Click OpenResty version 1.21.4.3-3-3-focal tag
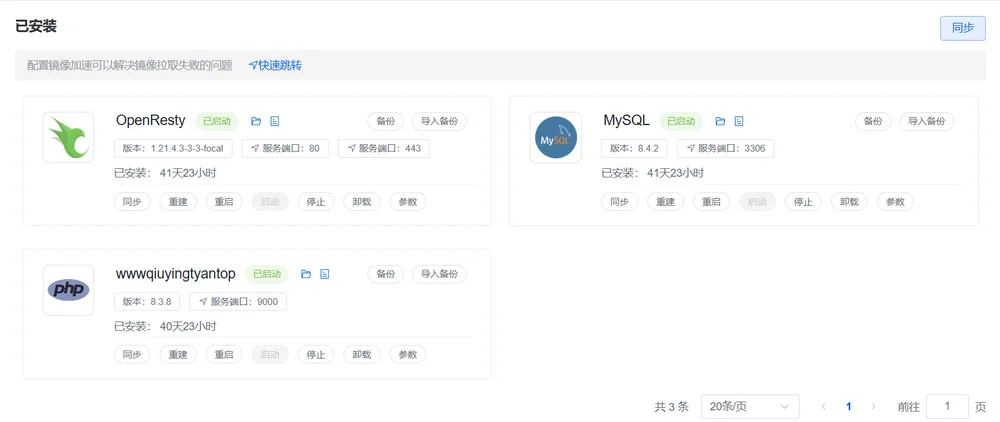1000x422 pixels. pos(173,149)
